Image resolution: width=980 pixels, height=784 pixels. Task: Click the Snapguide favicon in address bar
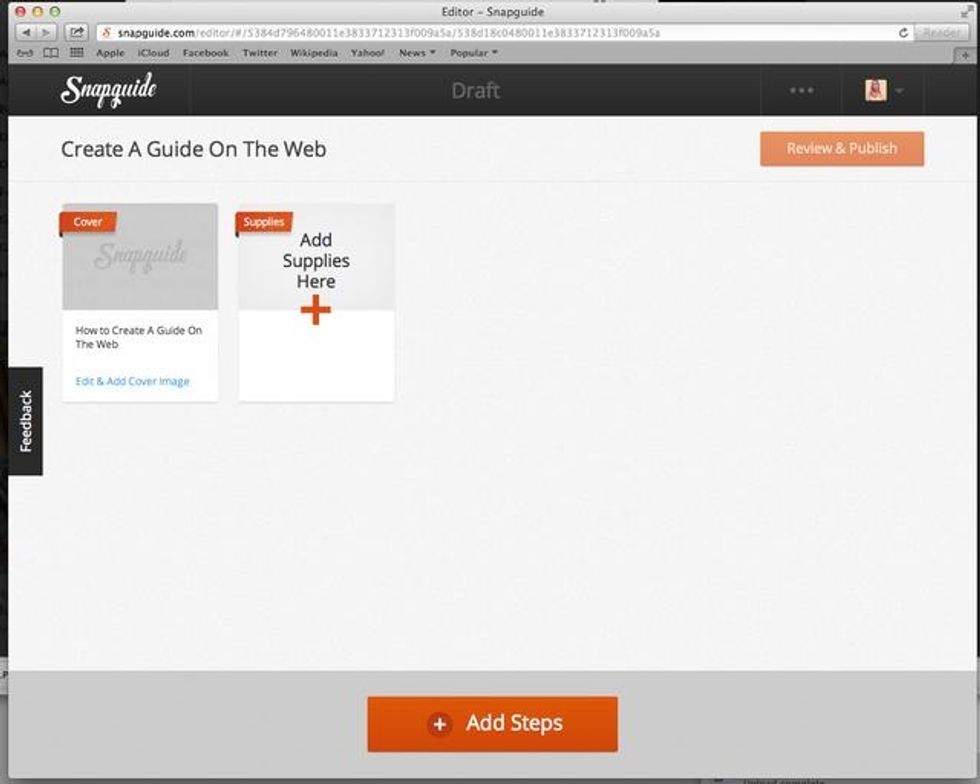tap(107, 33)
